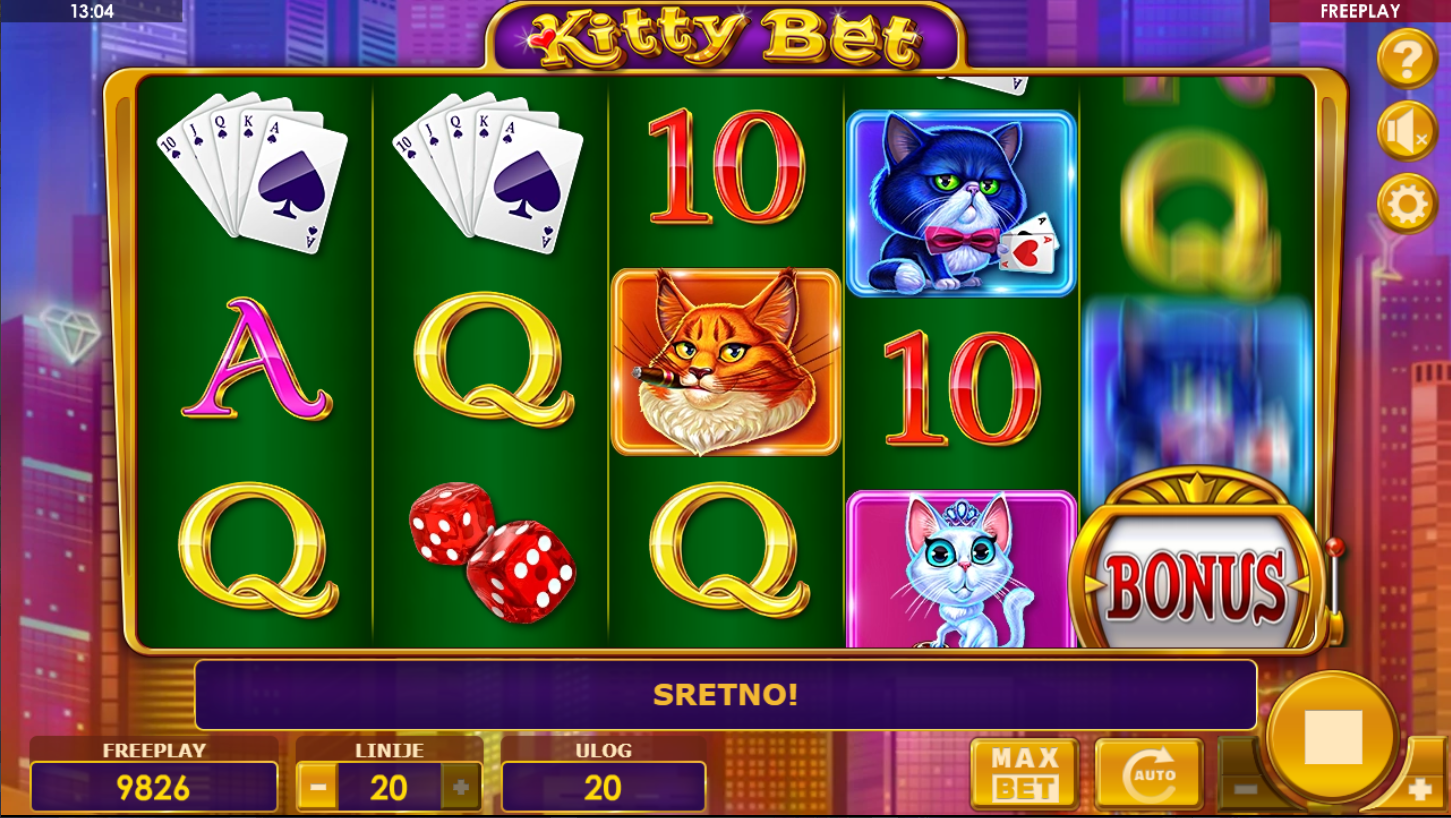Stop the spin with the round stop button
The width and height of the screenshot is (1451, 818).
pos(1333,737)
